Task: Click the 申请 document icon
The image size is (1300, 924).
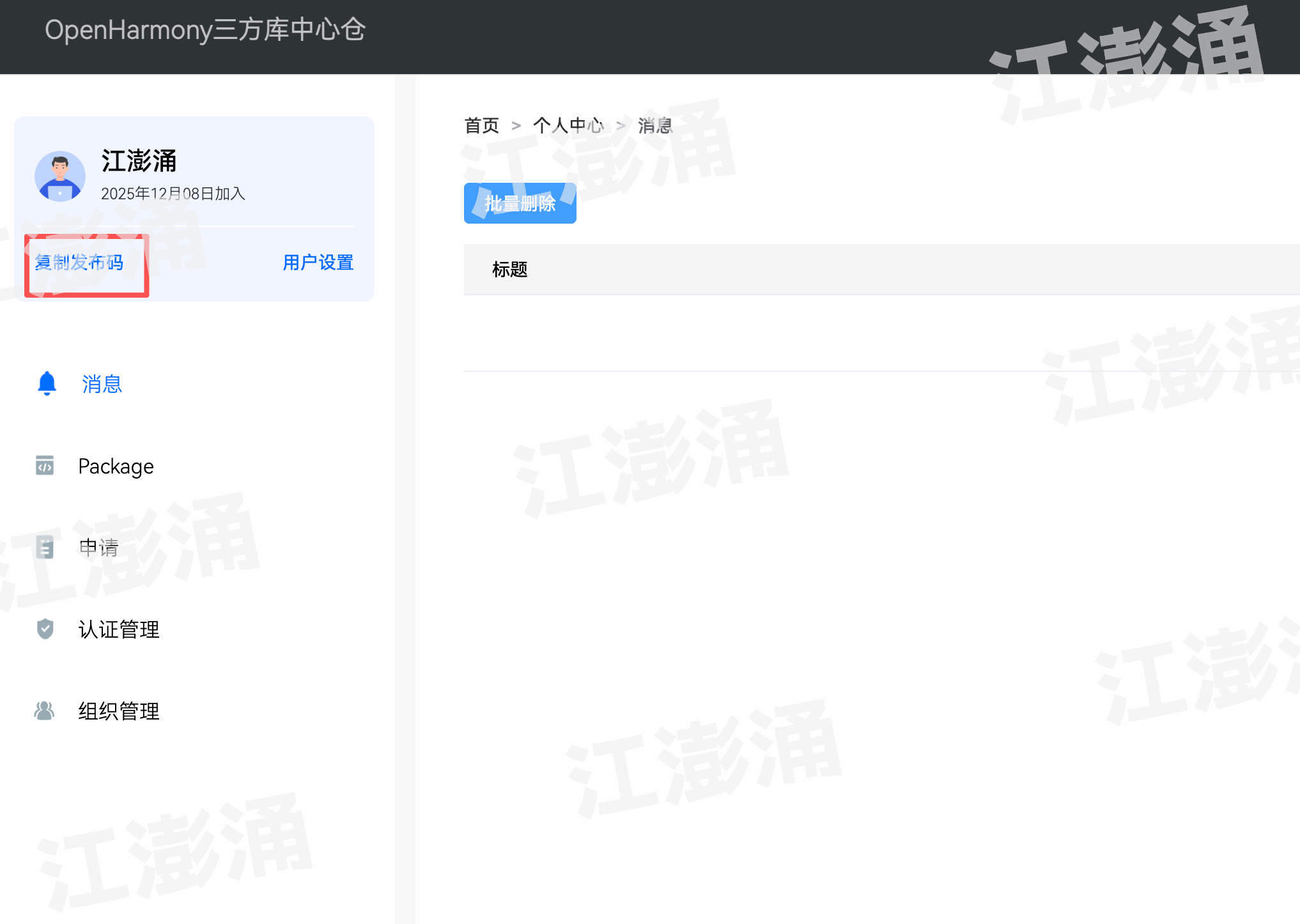Action: point(45,548)
